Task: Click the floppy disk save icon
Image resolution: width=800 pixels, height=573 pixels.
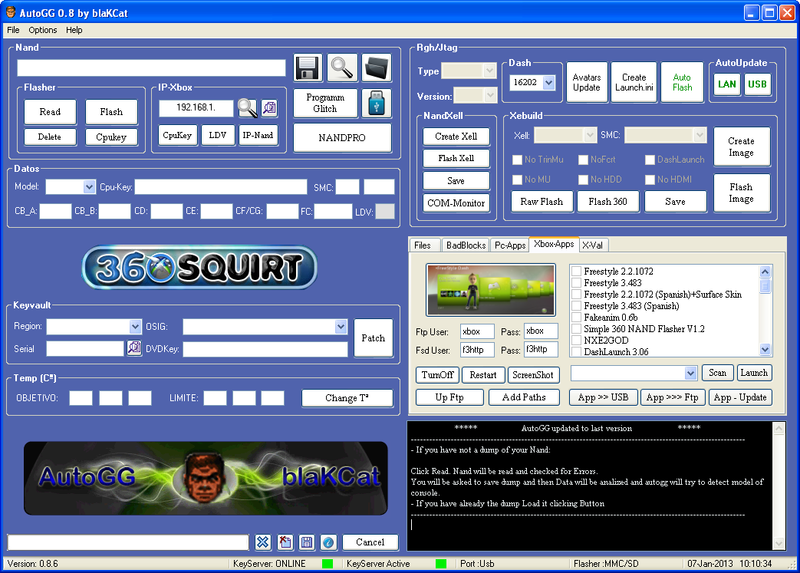Action: [x=308, y=68]
